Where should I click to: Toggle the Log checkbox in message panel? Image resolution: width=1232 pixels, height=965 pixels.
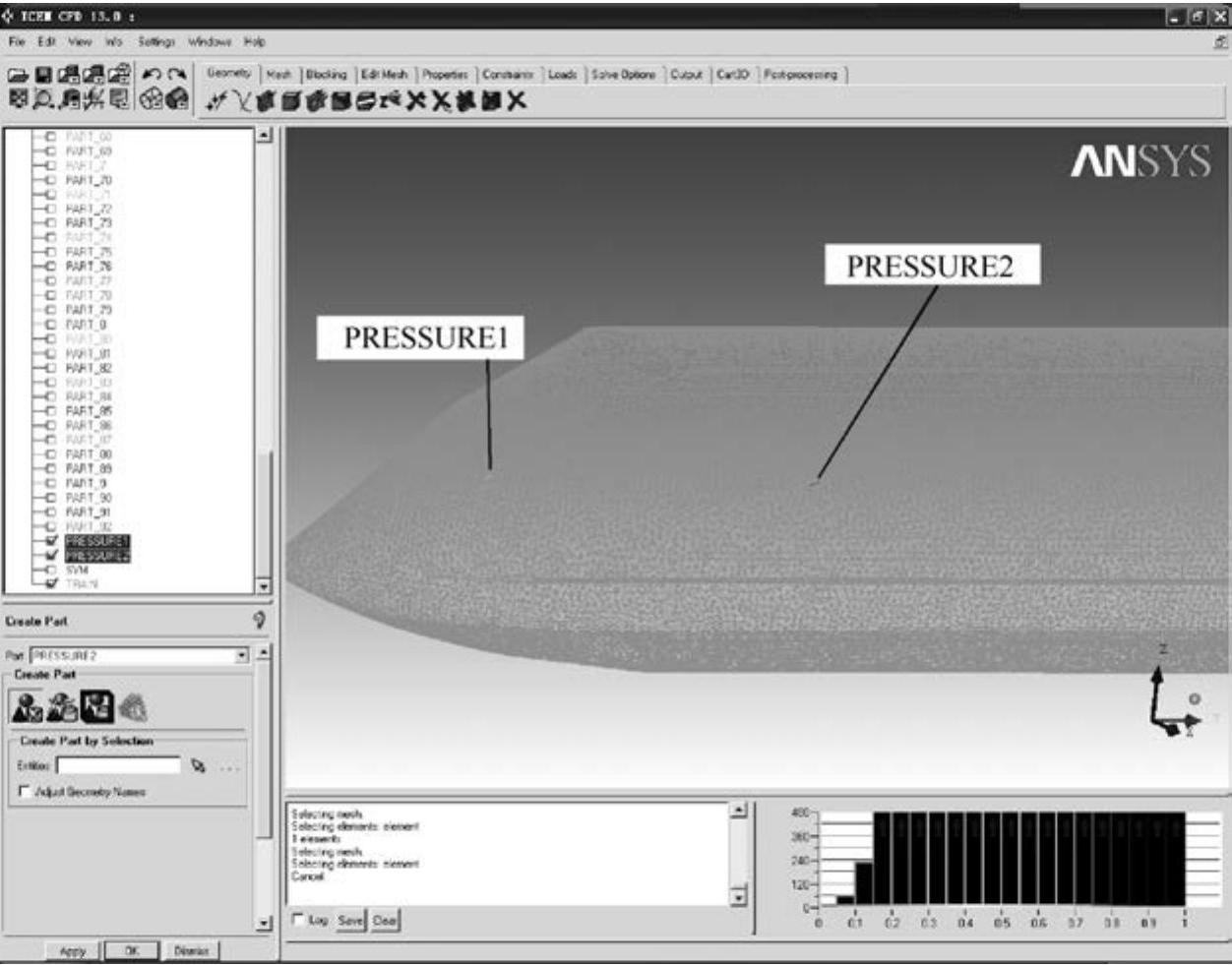pyautogui.click(x=299, y=920)
